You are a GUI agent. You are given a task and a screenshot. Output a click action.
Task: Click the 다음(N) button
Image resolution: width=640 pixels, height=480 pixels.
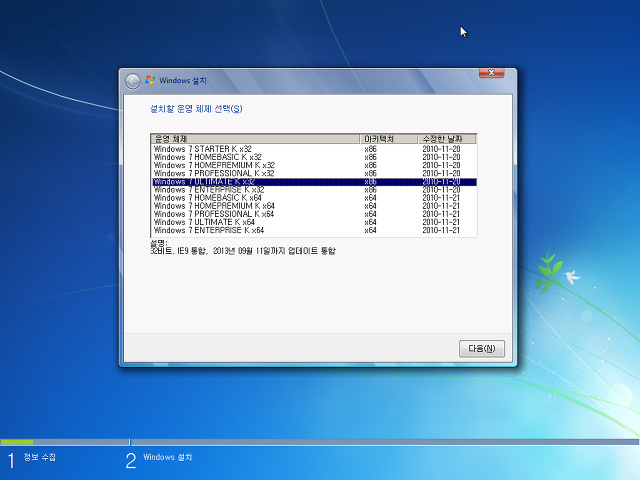pyautogui.click(x=482, y=349)
